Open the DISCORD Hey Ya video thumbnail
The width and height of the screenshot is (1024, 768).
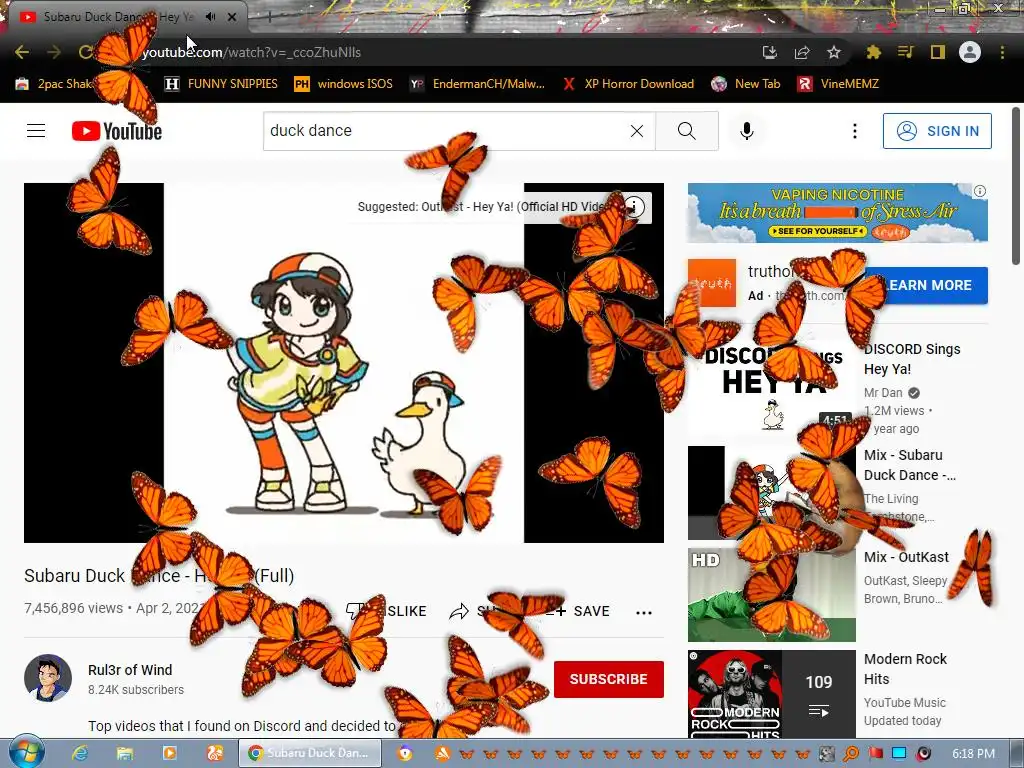click(x=771, y=390)
